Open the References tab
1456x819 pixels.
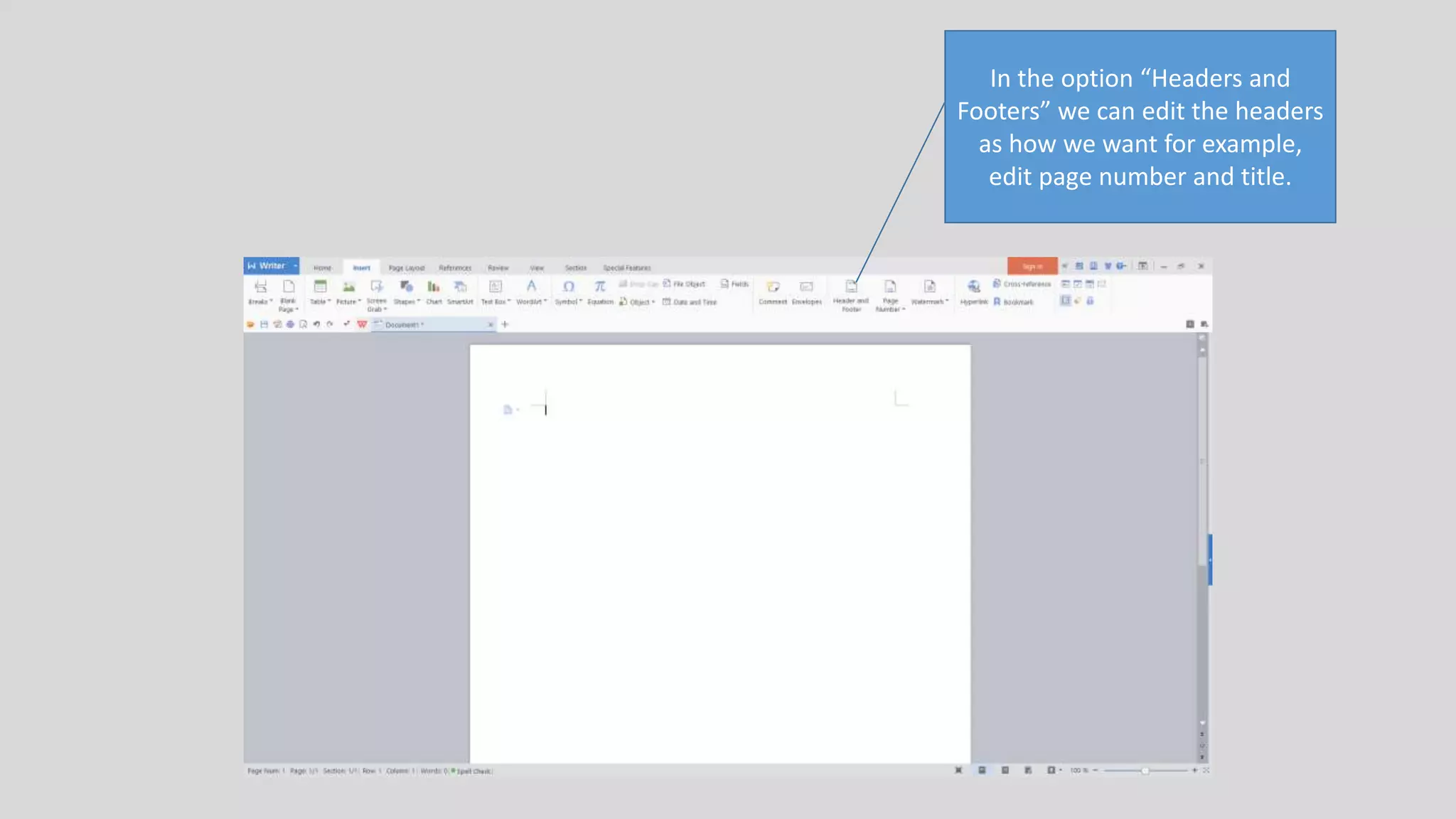pyautogui.click(x=455, y=268)
